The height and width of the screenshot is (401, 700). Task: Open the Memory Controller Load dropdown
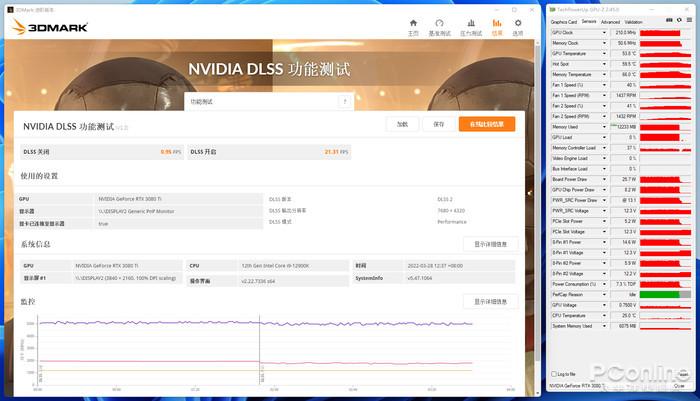click(x=604, y=148)
